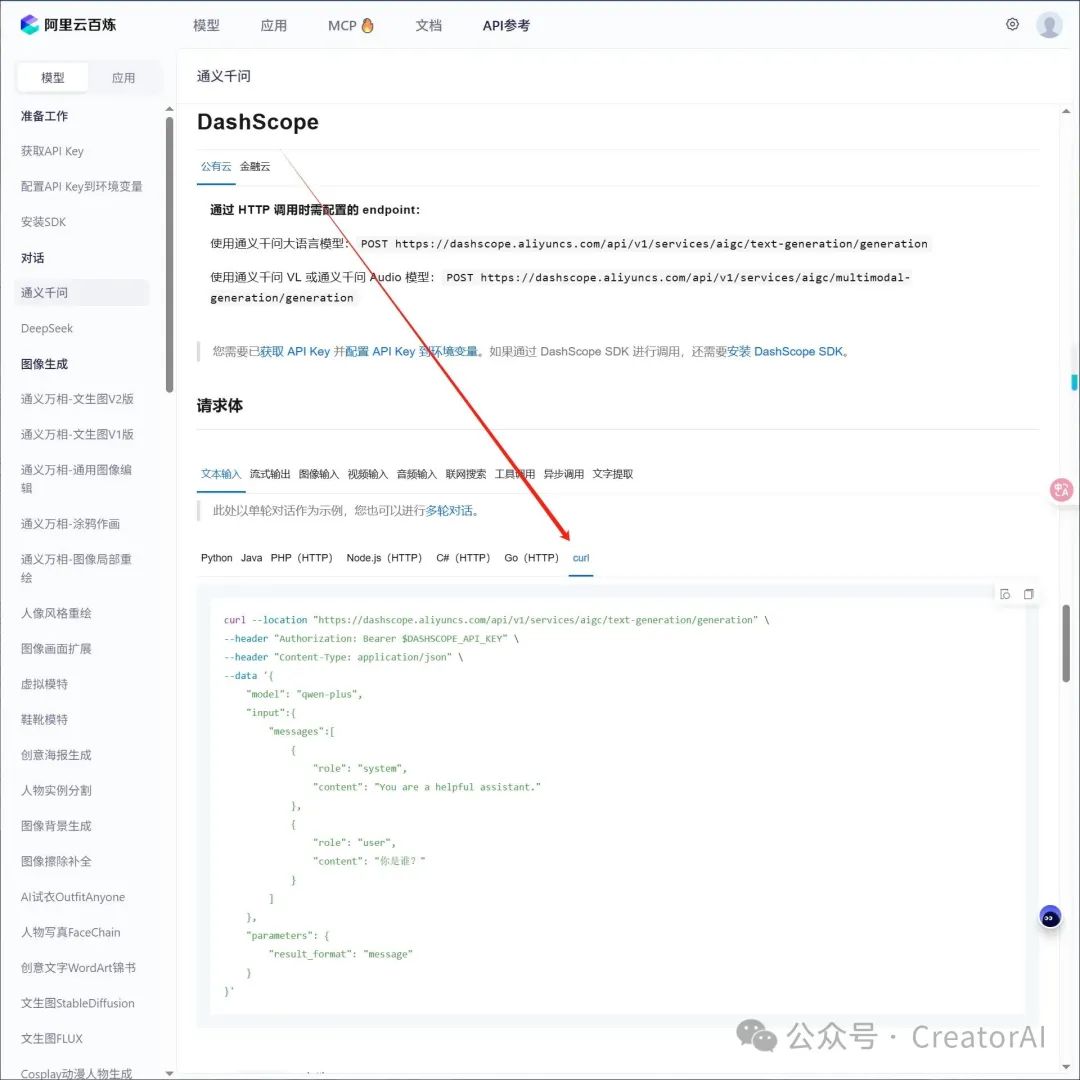Select the 公有云 tab
Screen dimensions: 1080x1080
(x=216, y=166)
